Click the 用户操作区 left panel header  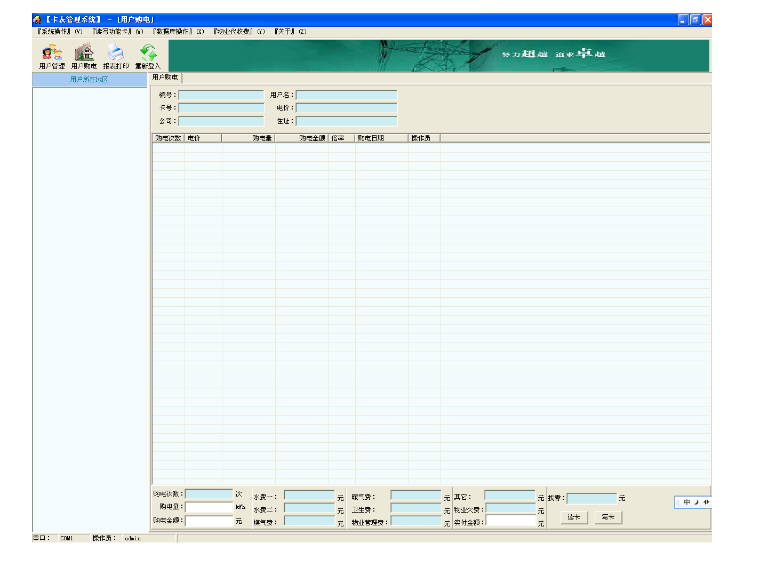[x=90, y=79]
